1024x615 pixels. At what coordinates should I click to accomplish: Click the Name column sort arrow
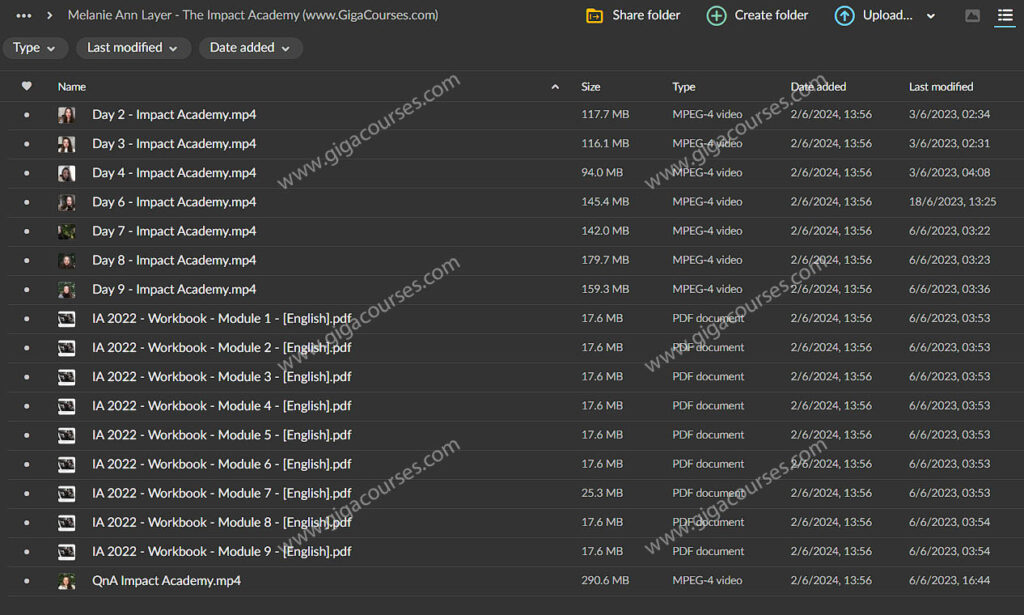tap(555, 87)
